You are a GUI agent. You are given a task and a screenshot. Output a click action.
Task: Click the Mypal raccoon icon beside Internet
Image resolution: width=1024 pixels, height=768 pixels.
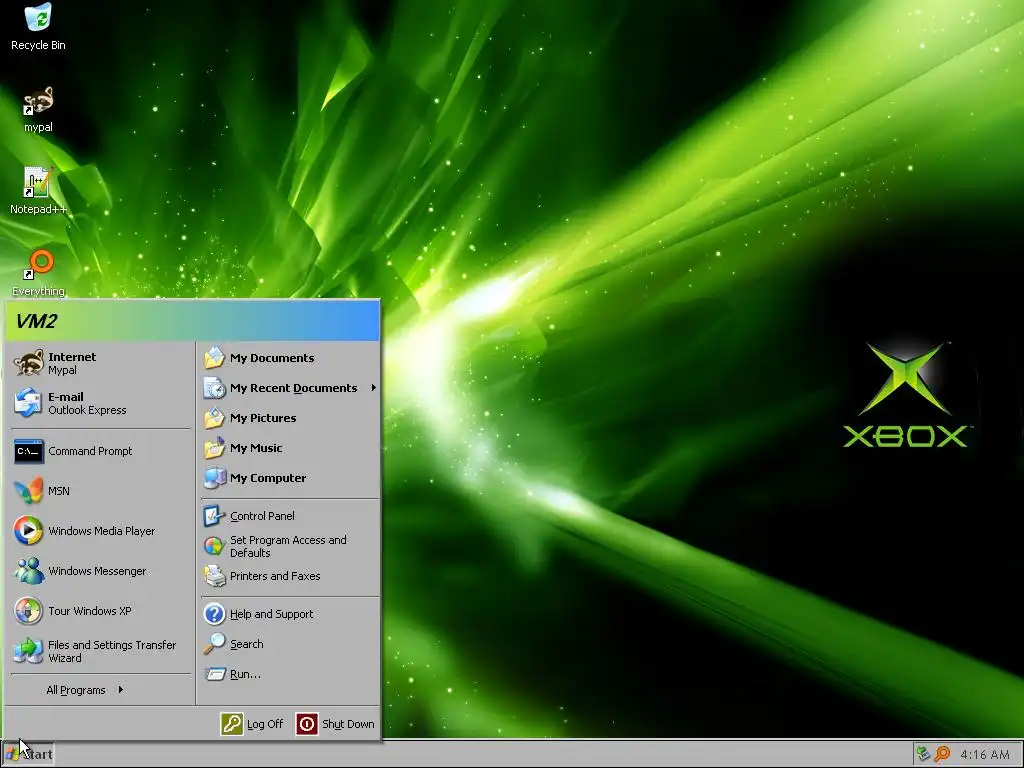coord(29,362)
